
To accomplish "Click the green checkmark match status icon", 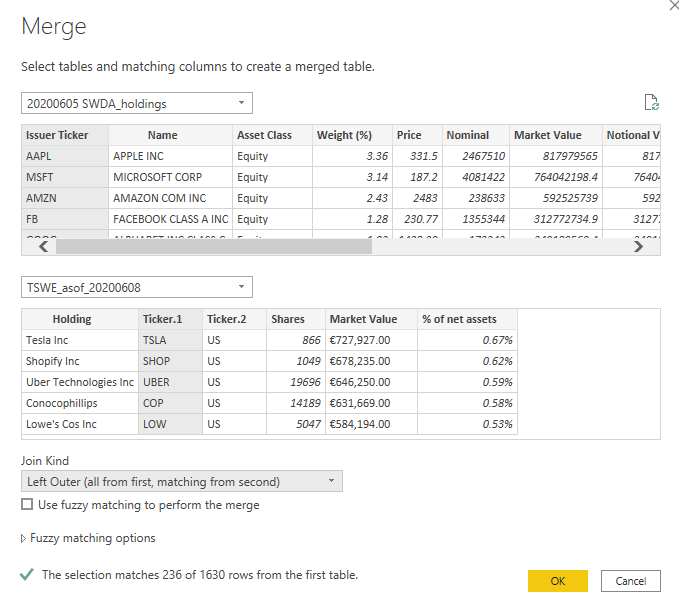I will coord(27,575).
